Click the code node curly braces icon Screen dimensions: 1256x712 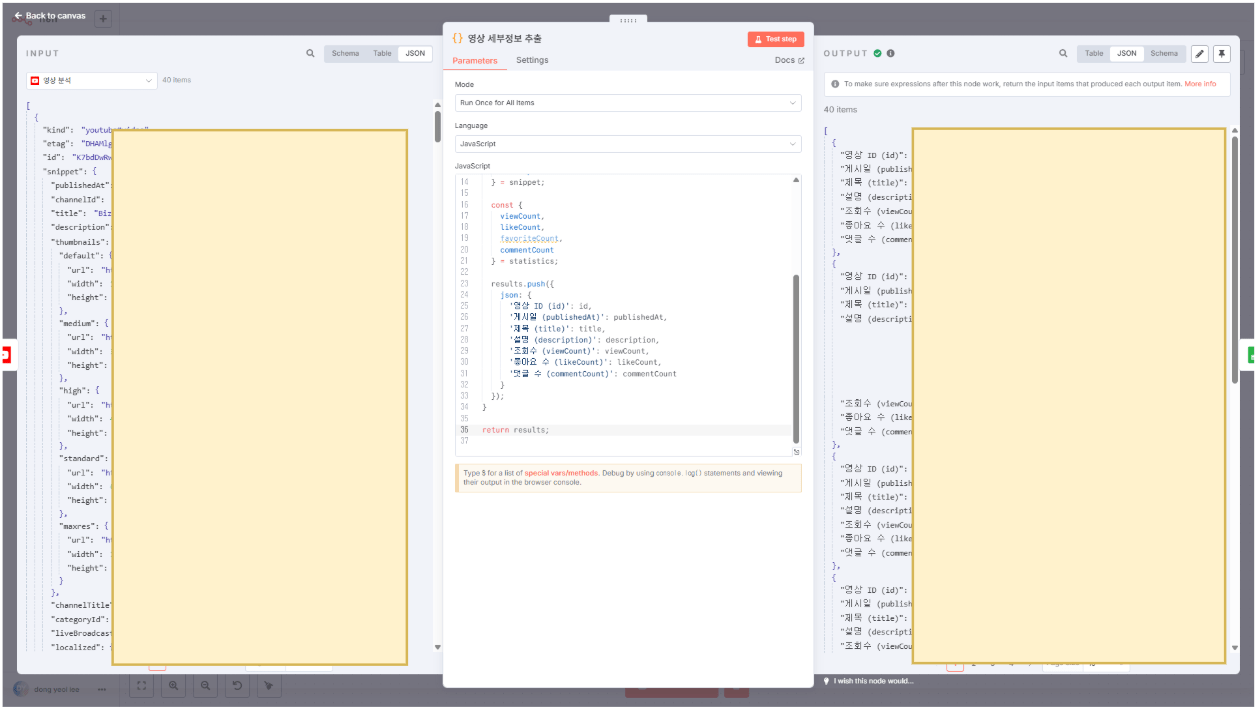pyautogui.click(x=457, y=38)
